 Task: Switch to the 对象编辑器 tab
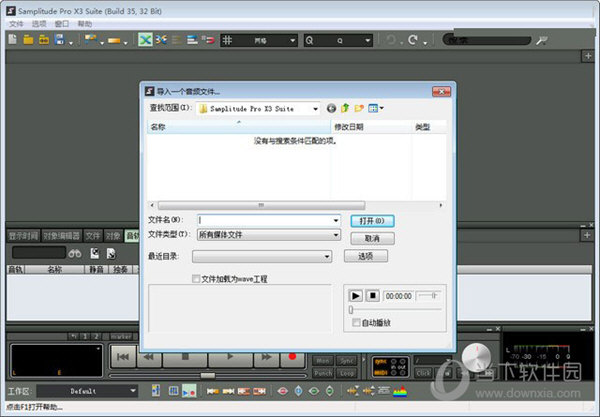coord(60,236)
